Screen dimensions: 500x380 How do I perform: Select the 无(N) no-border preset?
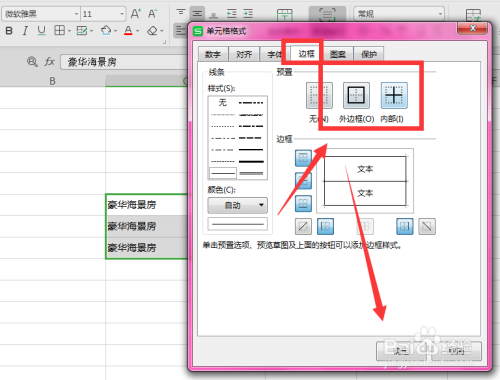pos(319,96)
